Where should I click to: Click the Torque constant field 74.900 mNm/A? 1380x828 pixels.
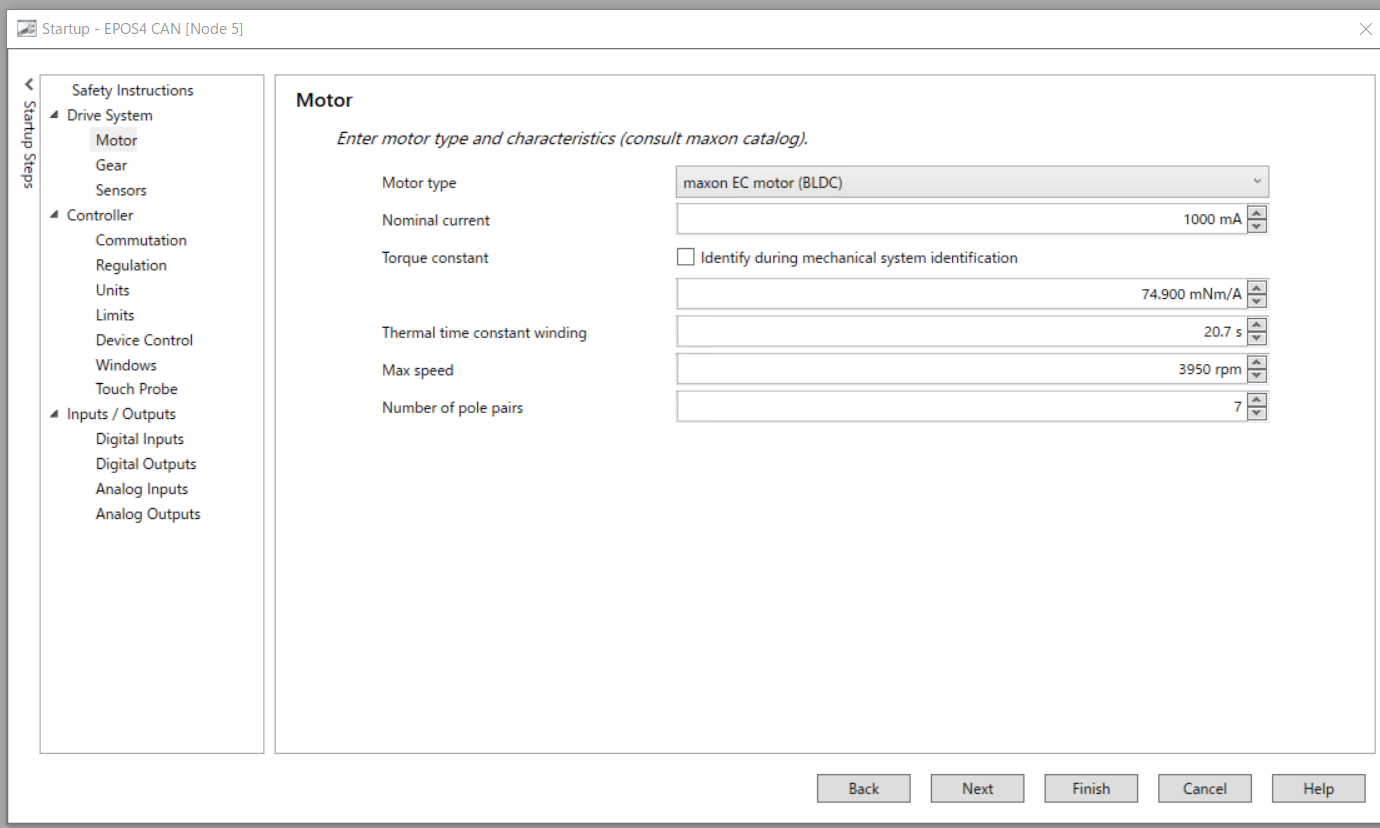(x=962, y=294)
